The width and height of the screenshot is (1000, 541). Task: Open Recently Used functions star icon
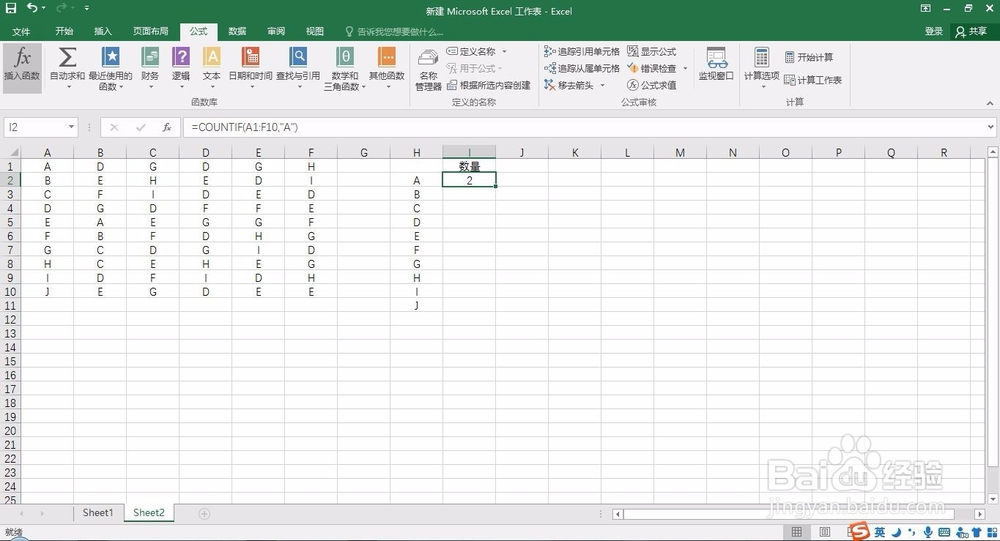click(110, 68)
